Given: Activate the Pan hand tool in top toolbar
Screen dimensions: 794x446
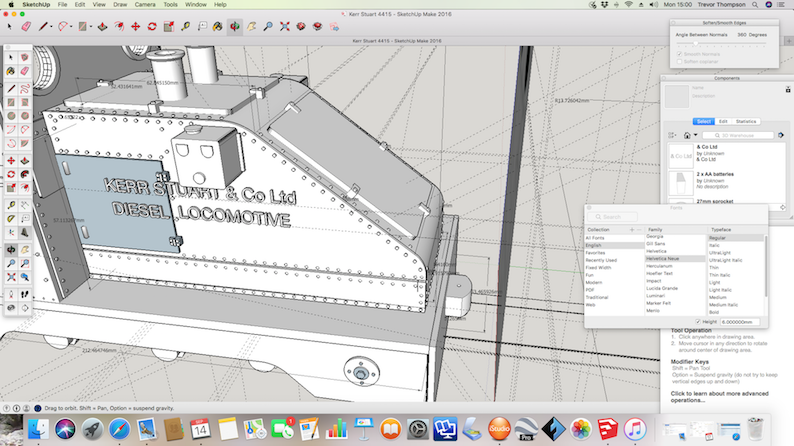Looking at the screenshot, I should coord(252,26).
